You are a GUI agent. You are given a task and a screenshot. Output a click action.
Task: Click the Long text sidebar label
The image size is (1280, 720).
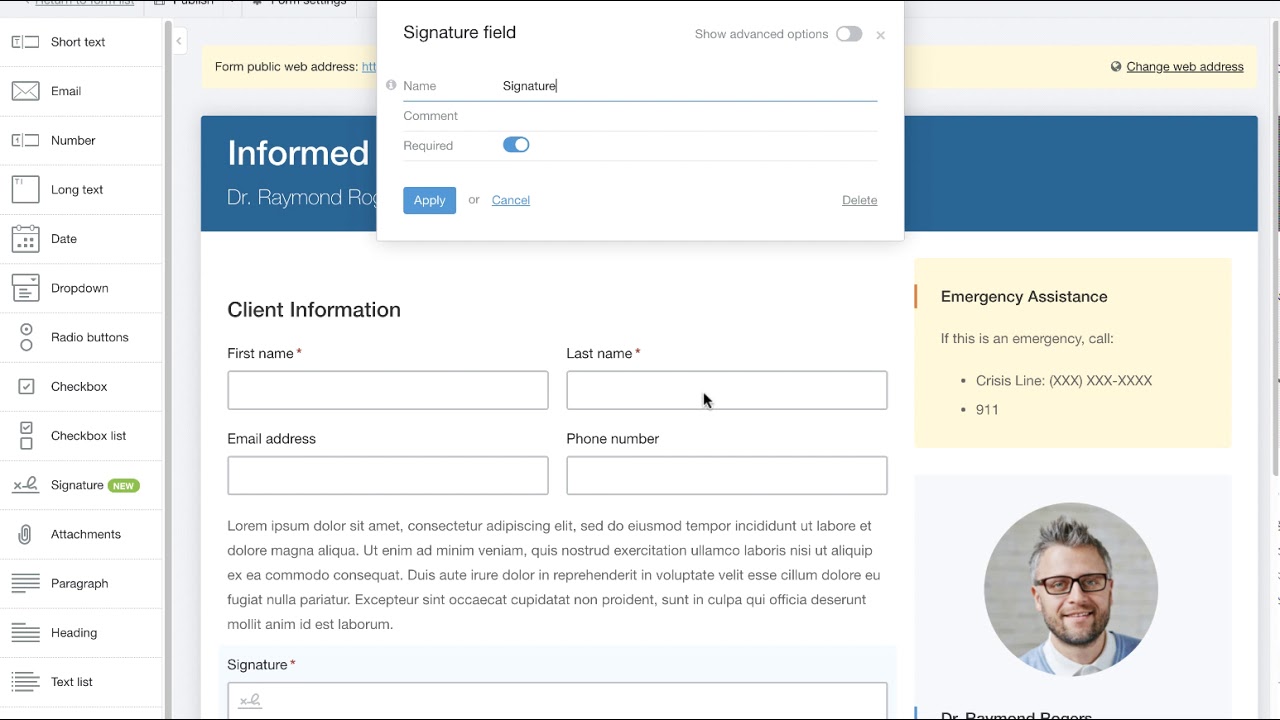(x=77, y=190)
